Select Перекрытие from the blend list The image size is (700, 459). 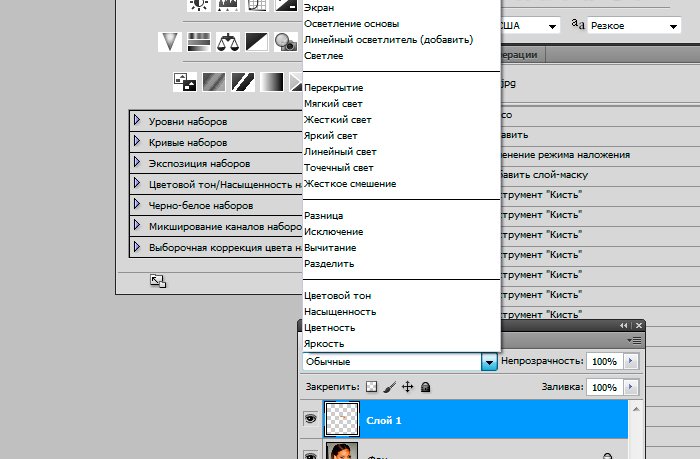point(333,88)
